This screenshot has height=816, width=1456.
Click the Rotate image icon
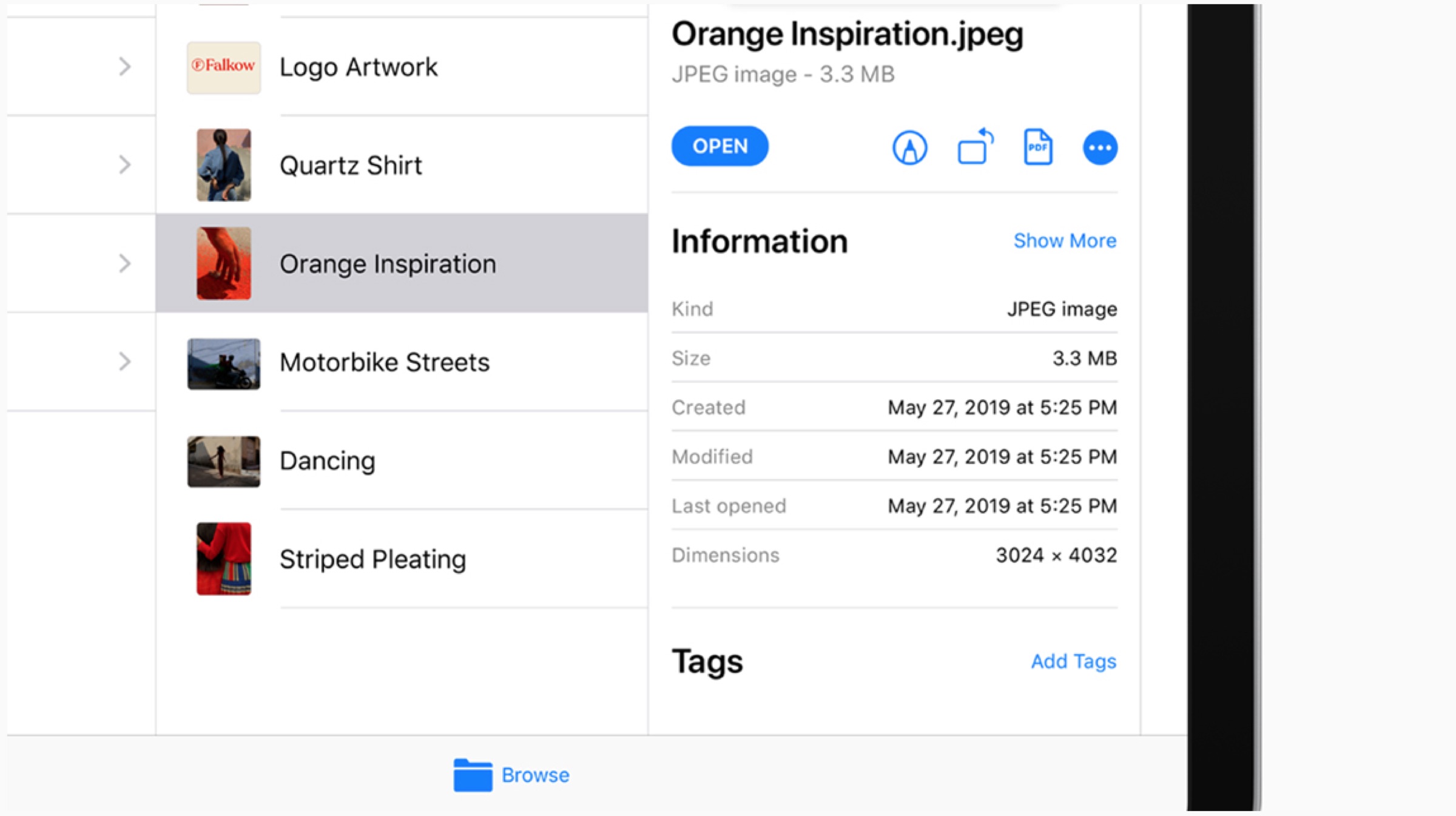974,147
